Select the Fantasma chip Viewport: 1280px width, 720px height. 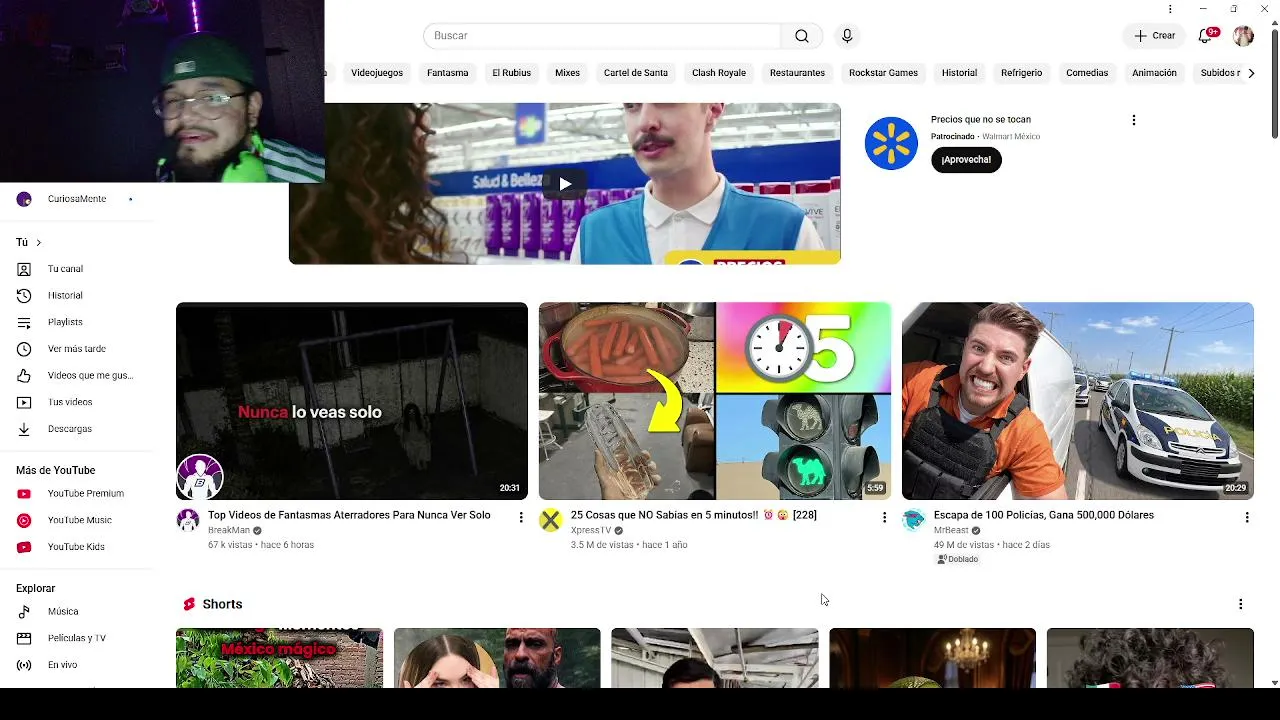pyautogui.click(x=447, y=73)
